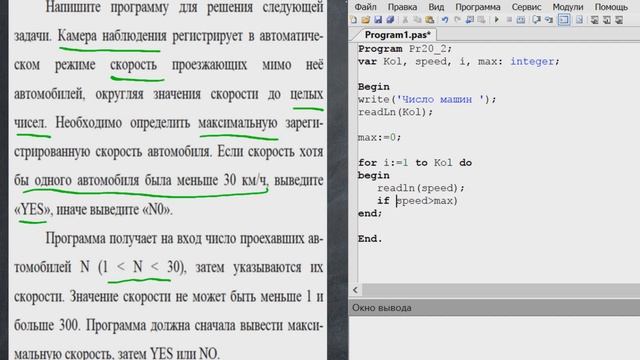The height and width of the screenshot is (360, 640).
Task: Click the word 'integer' in var declaration
Action: pos(532,62)
